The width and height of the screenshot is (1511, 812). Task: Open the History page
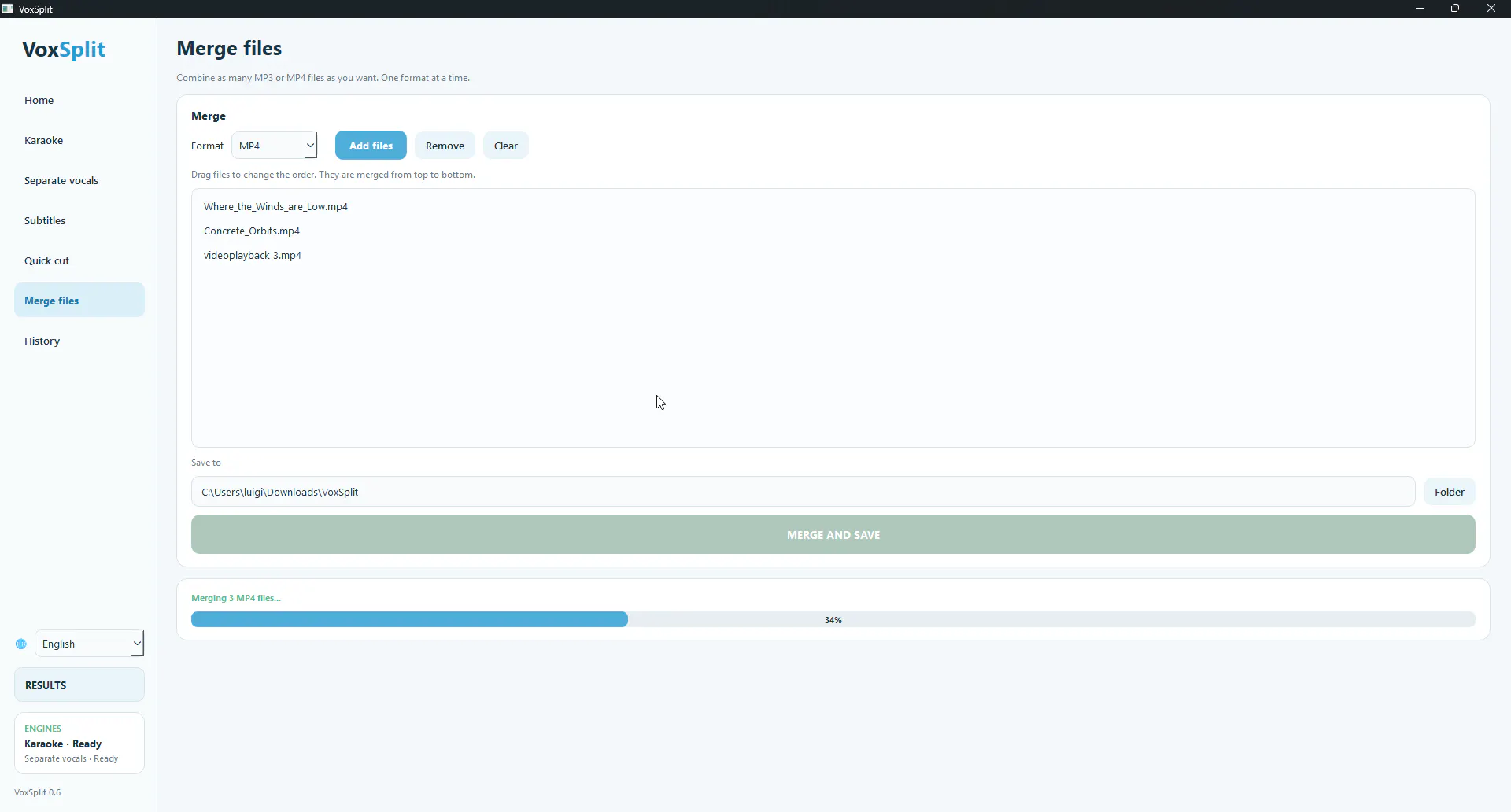(x=79, y=341)
